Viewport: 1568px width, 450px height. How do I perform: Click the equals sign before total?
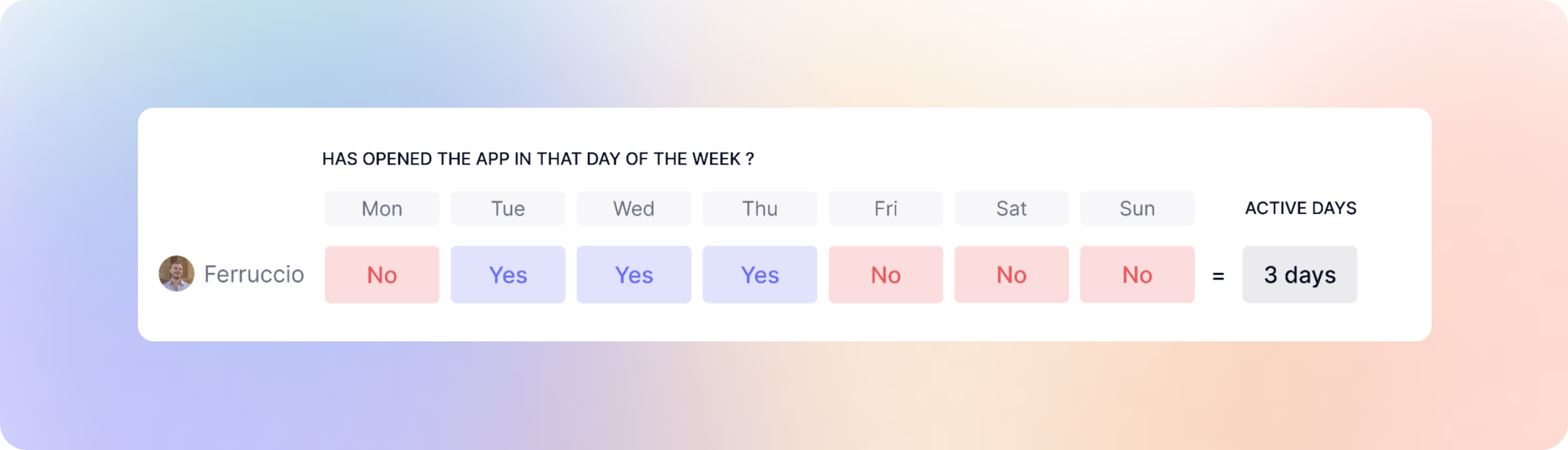(1218, 276)
